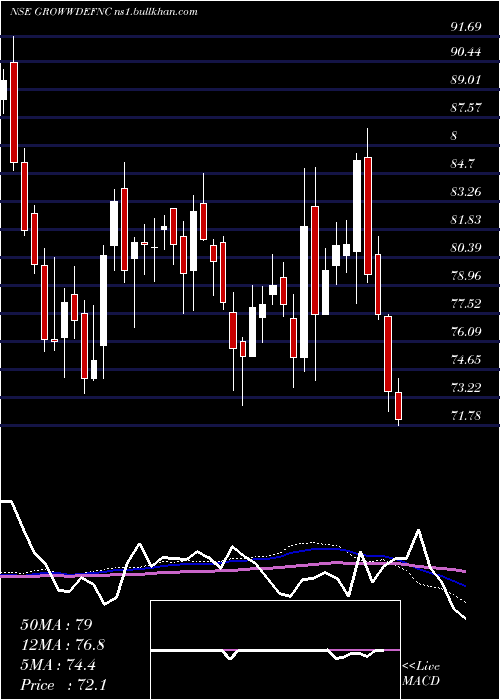The height and width of the screenshot is (700, 500).
Task: Click the 90.44 price axis label
Action: pos(466,52)
